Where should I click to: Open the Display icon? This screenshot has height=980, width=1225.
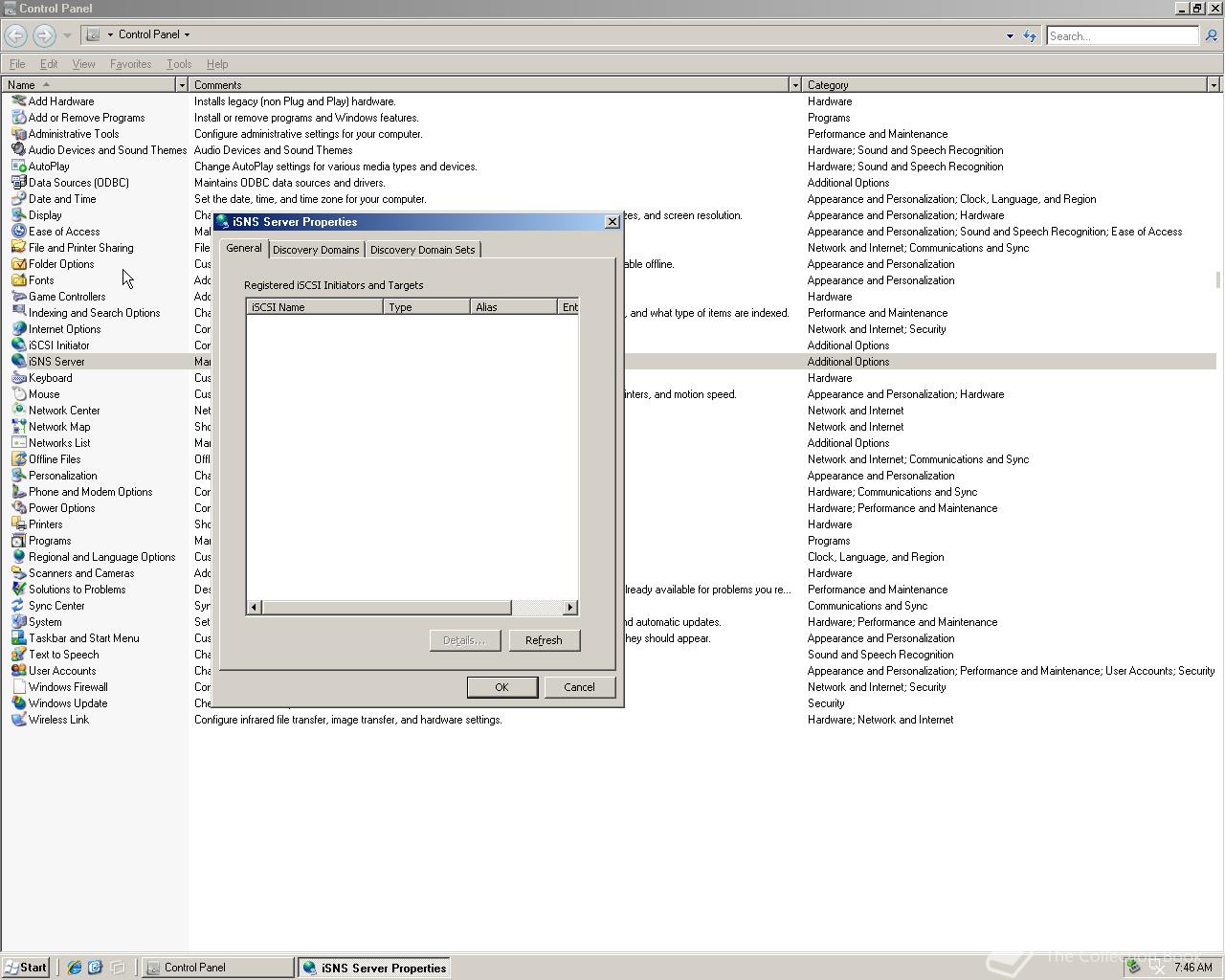tap(18, 215)
